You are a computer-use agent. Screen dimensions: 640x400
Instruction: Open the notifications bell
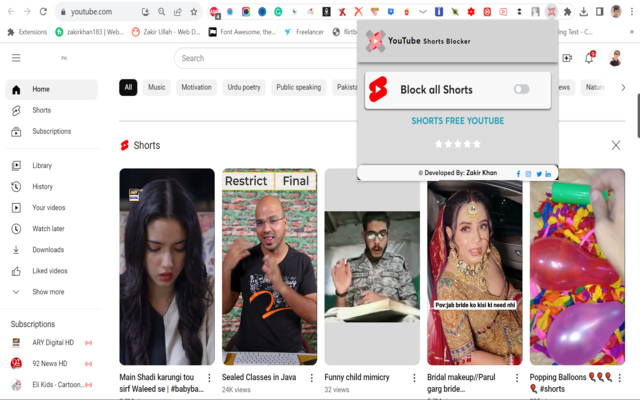tap(589, 58)
